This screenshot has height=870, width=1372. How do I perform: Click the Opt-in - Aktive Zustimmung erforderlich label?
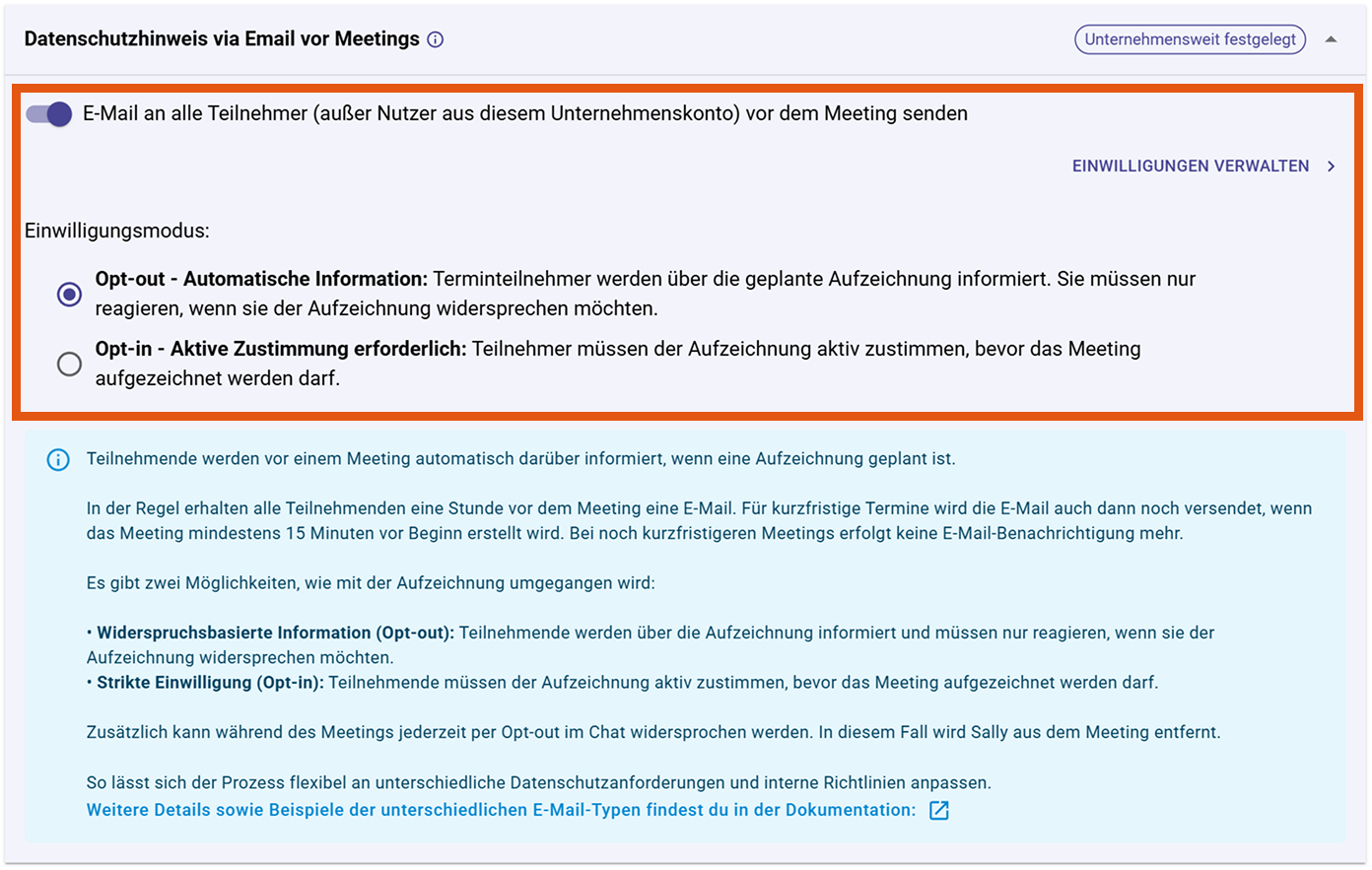coord(281,349)
